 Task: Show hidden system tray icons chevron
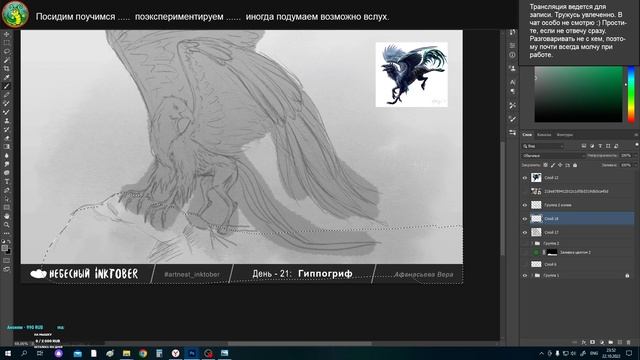coord(541,353)
